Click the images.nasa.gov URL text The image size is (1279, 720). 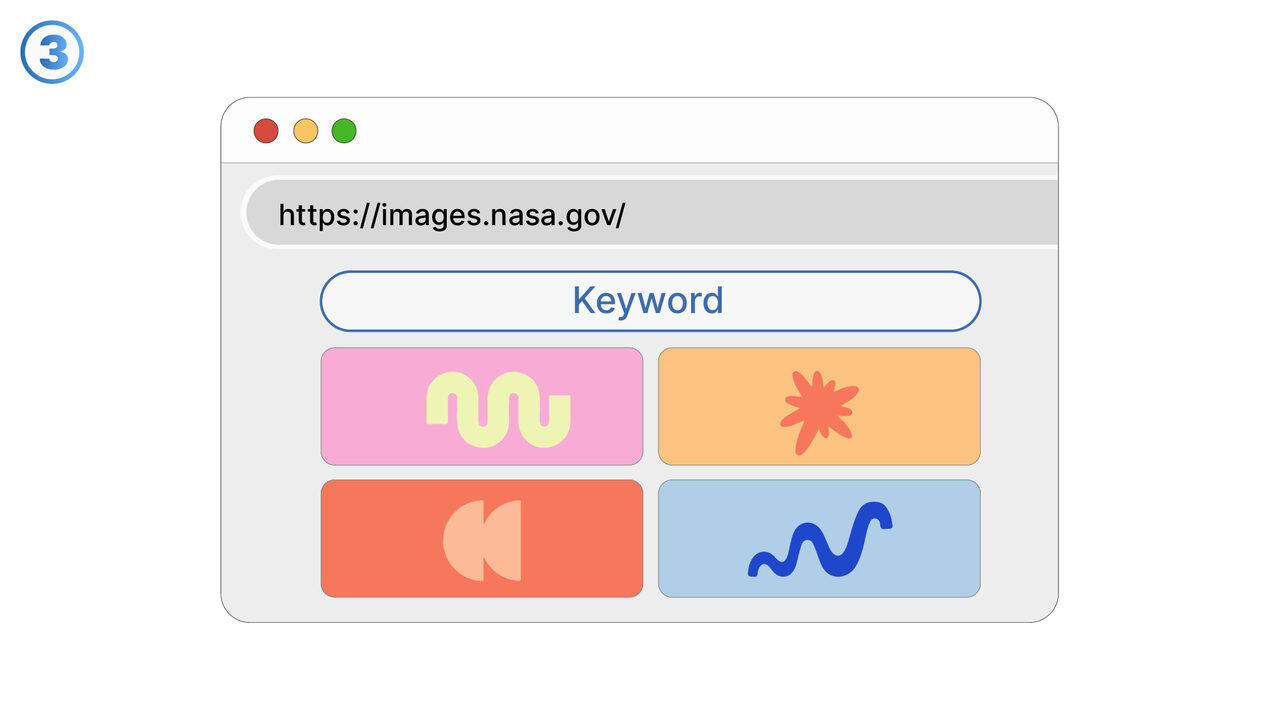(451, 215)
